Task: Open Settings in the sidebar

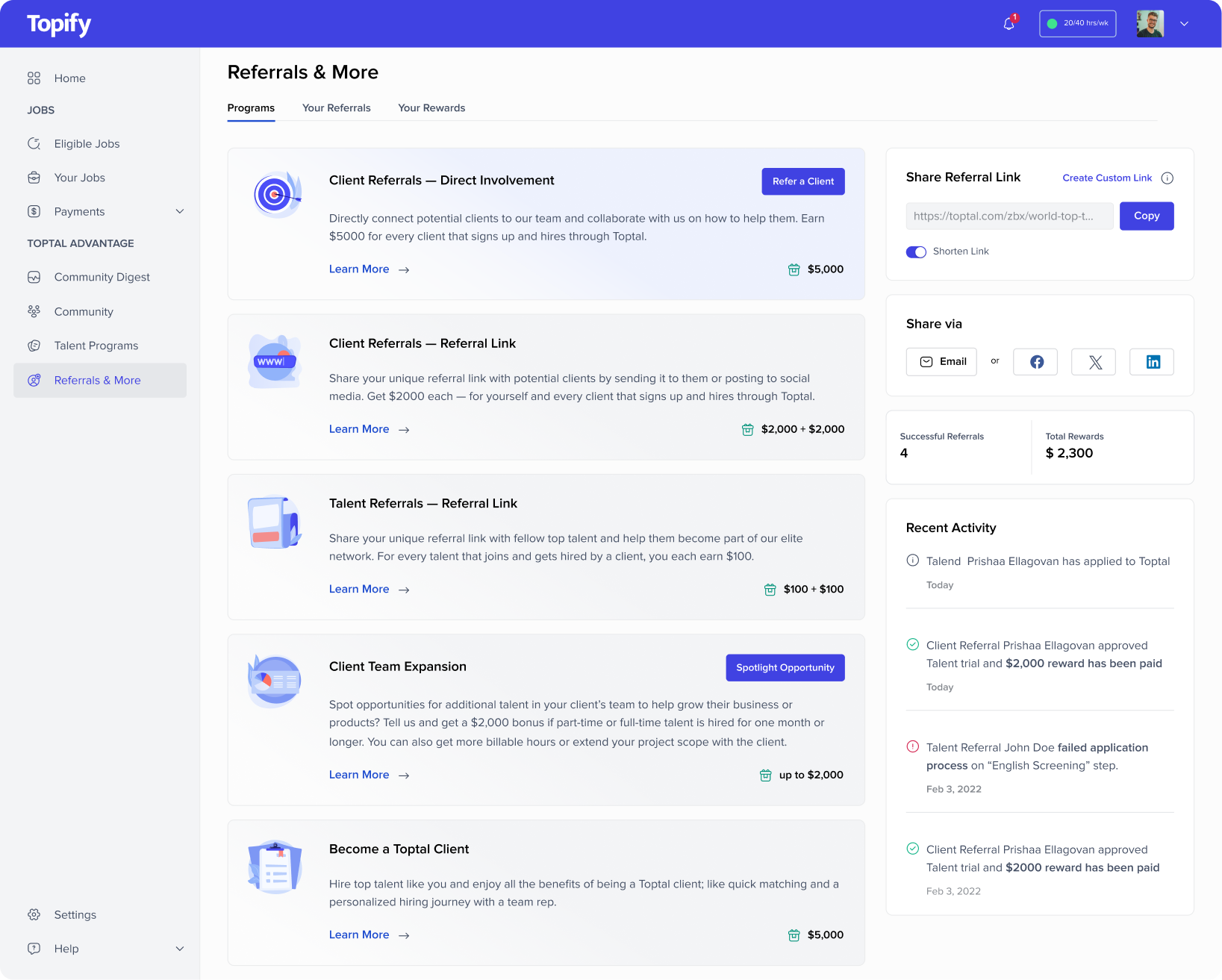Action: [x=100, y=914]
